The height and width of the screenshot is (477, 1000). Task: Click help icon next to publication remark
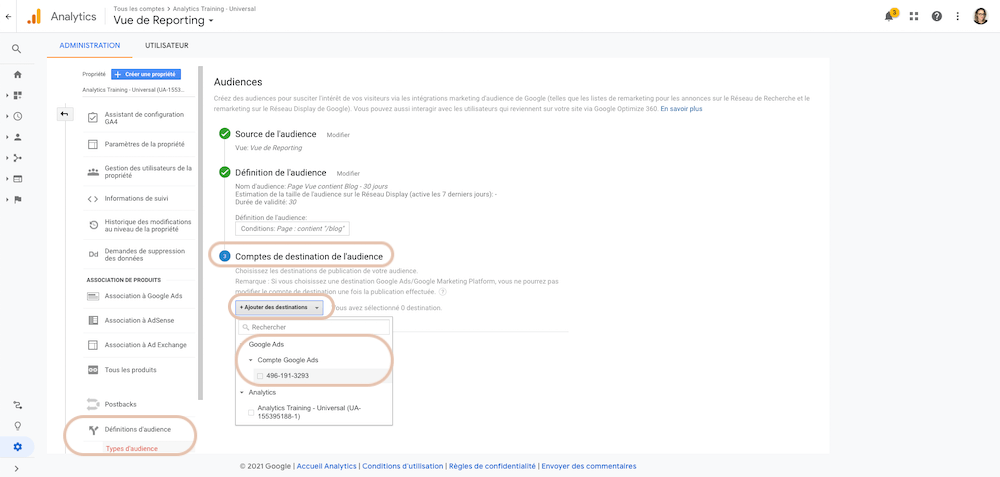tap(443, 291)
